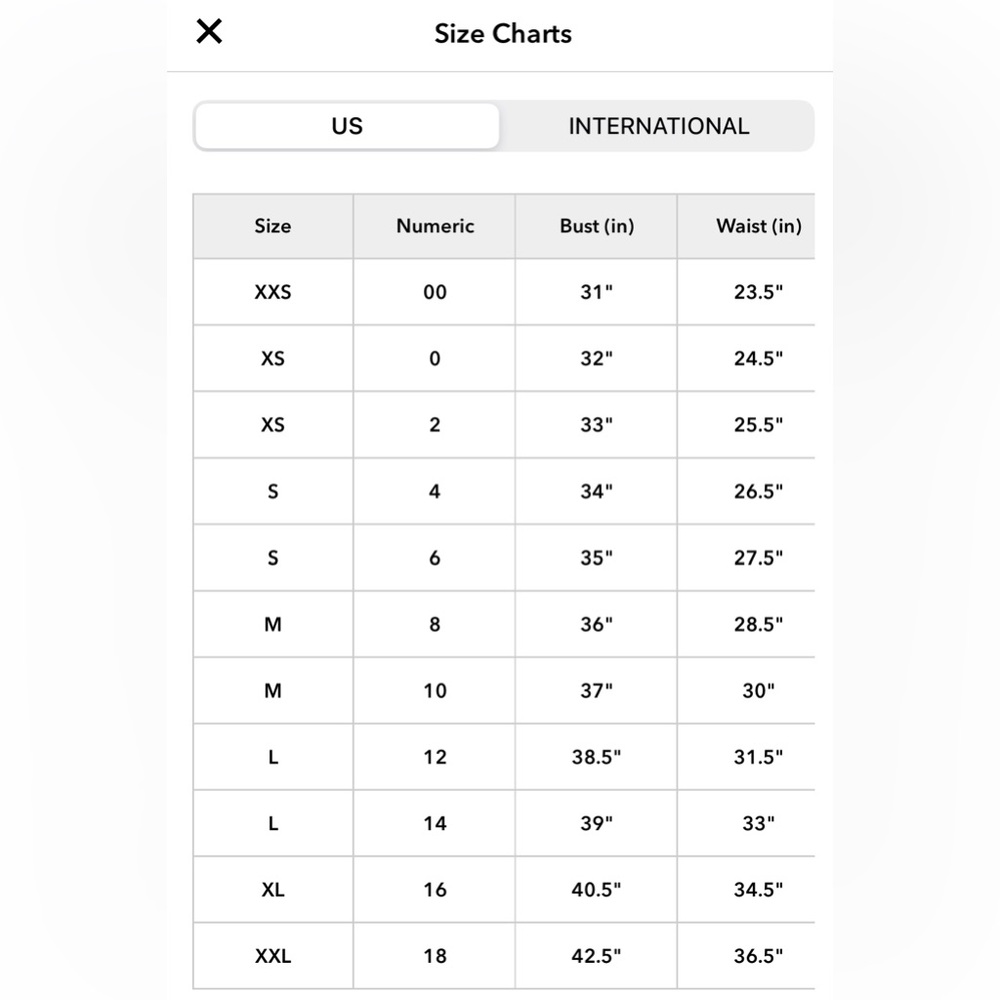Click the 30" waist measurement cell
Viewport: 1000px width, 1000px height.
[758, 691]
